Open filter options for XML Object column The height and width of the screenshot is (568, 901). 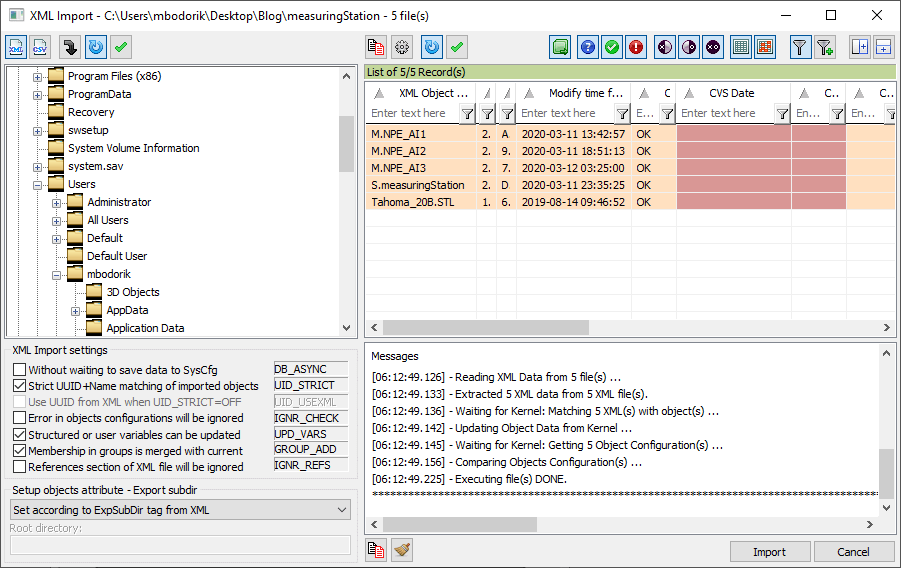point(468,114)
